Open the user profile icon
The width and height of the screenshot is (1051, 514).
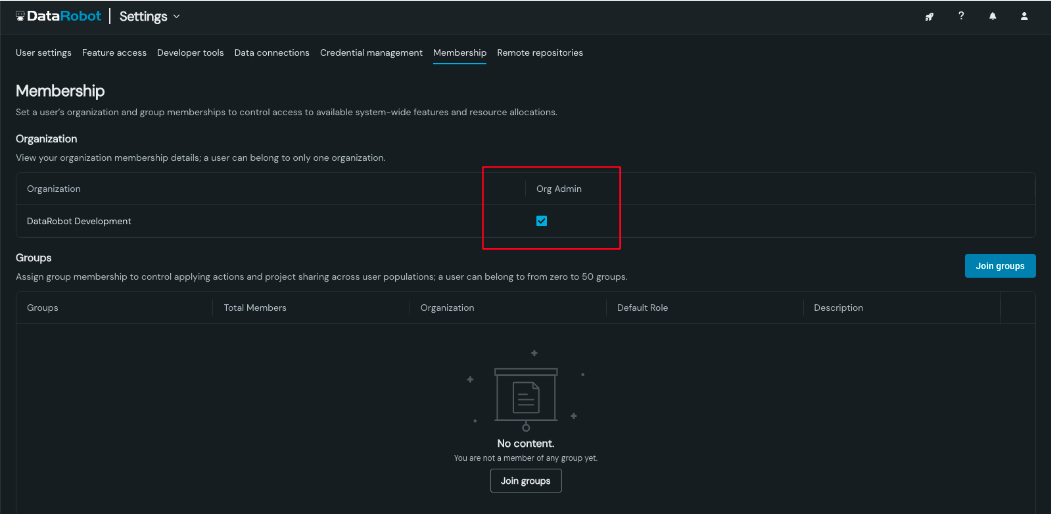pyautogui.click(x=1024, y=17)
